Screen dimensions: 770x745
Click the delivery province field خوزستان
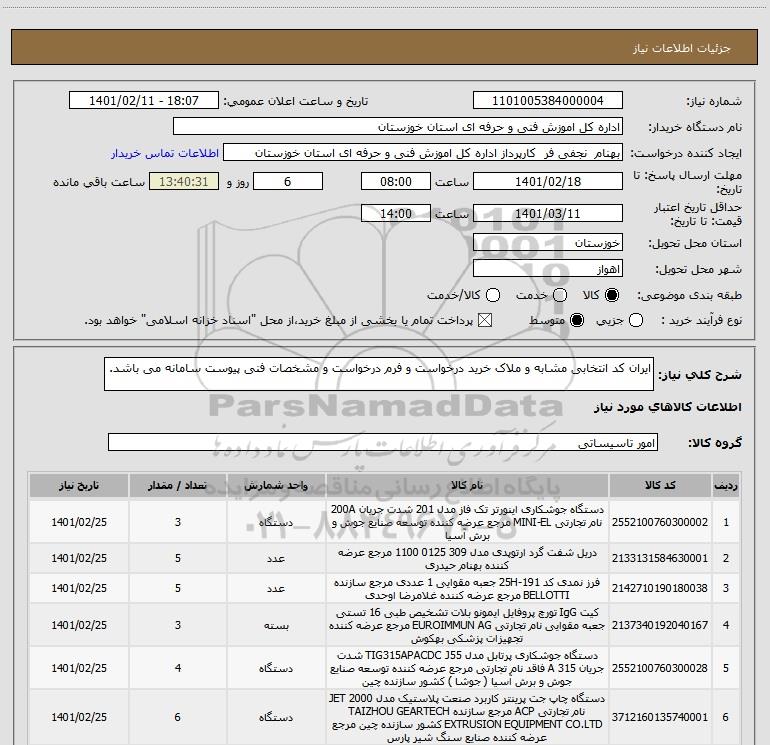point(548,243)
